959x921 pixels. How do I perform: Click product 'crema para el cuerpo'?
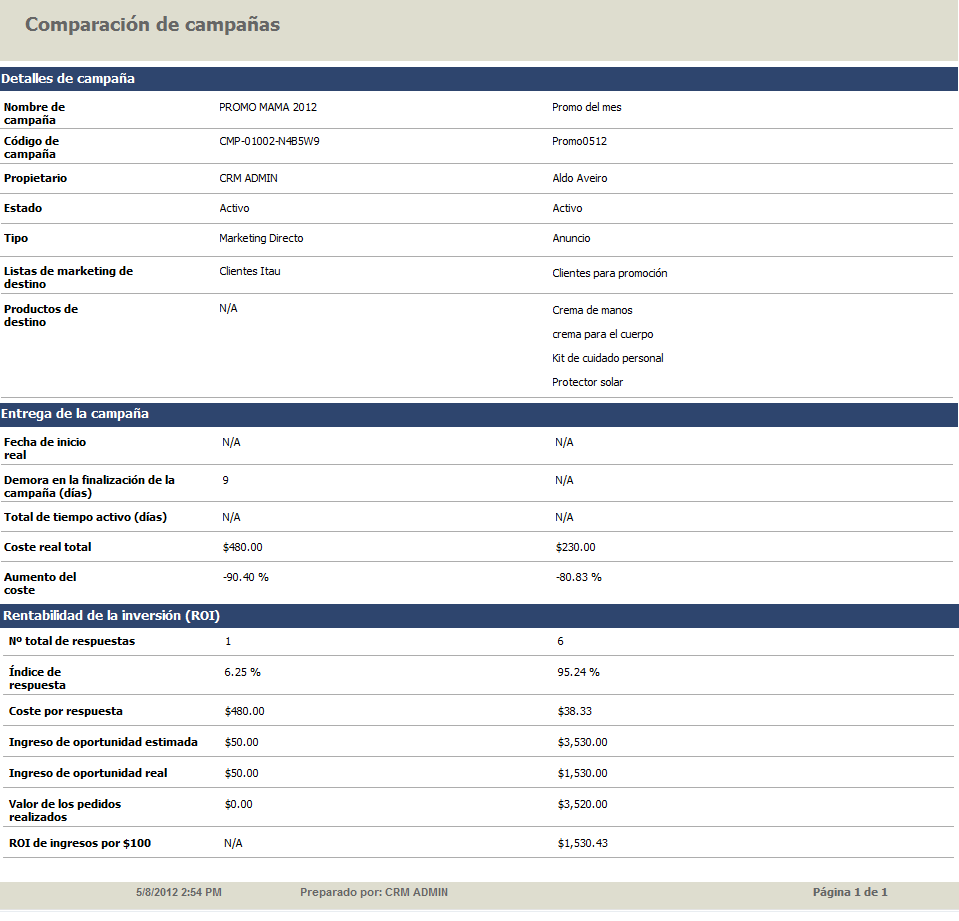[602, 334]
